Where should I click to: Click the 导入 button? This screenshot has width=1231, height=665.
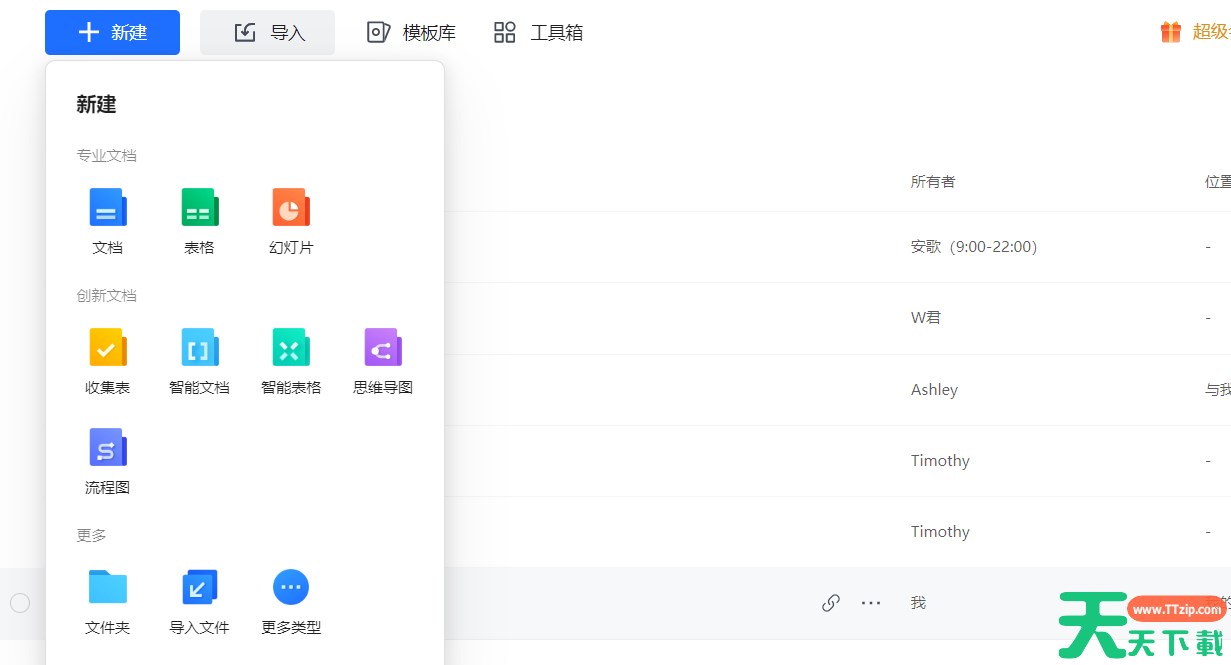[x=268, y=33]
